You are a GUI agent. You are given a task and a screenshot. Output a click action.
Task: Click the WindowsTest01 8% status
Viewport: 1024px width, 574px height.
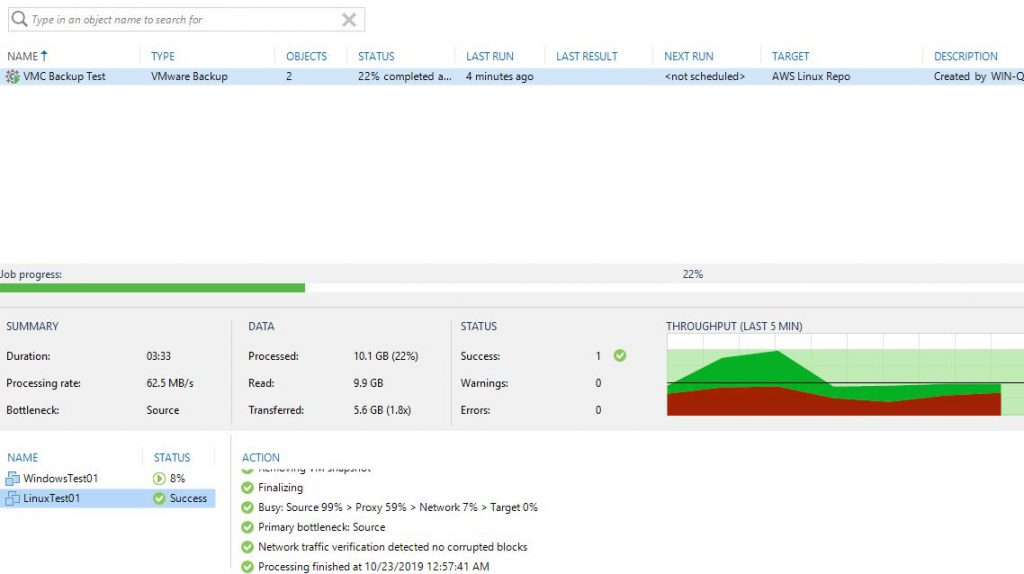pos(178,479)
